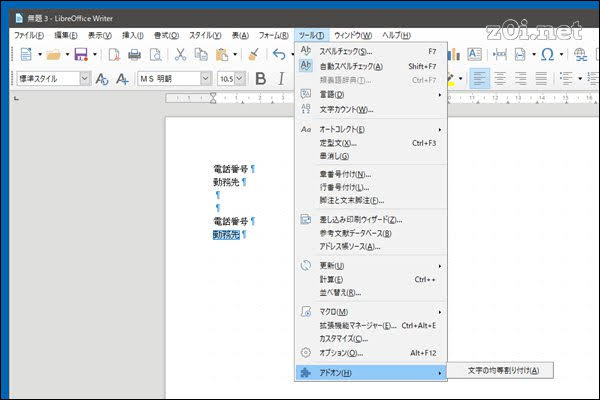The height and width of the screenshot is (400, 600).
Task: Click the Insert field icon
Action: 520,54
